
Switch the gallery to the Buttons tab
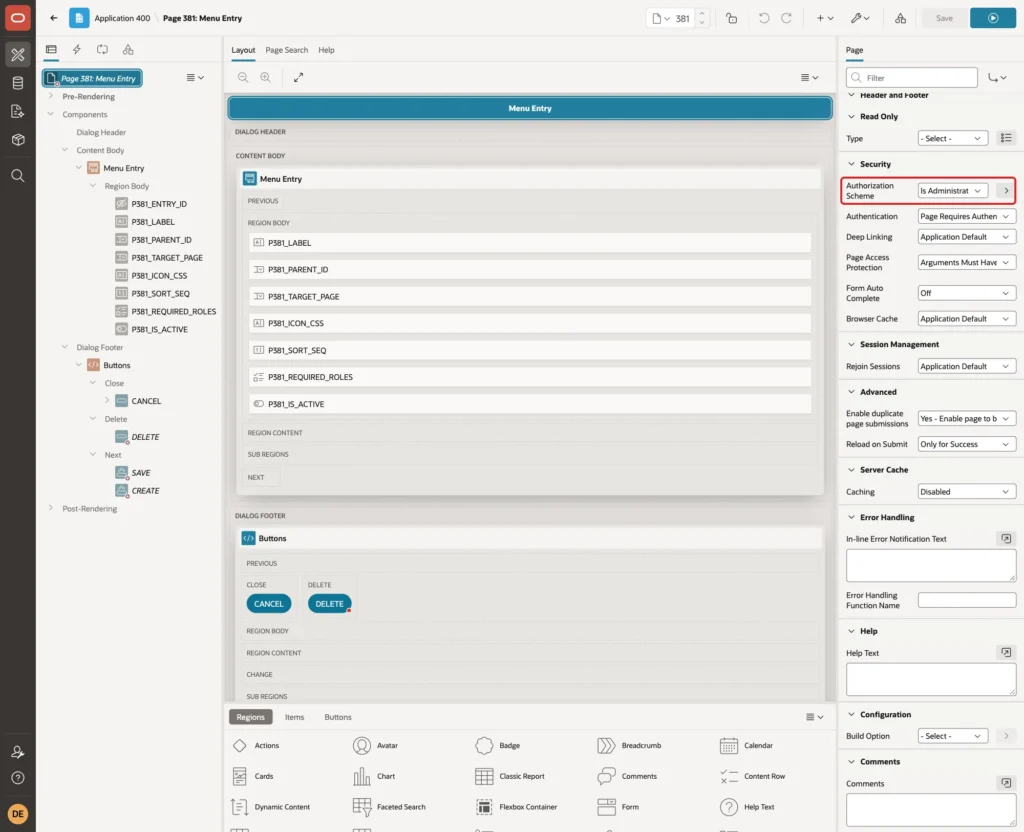338,717
